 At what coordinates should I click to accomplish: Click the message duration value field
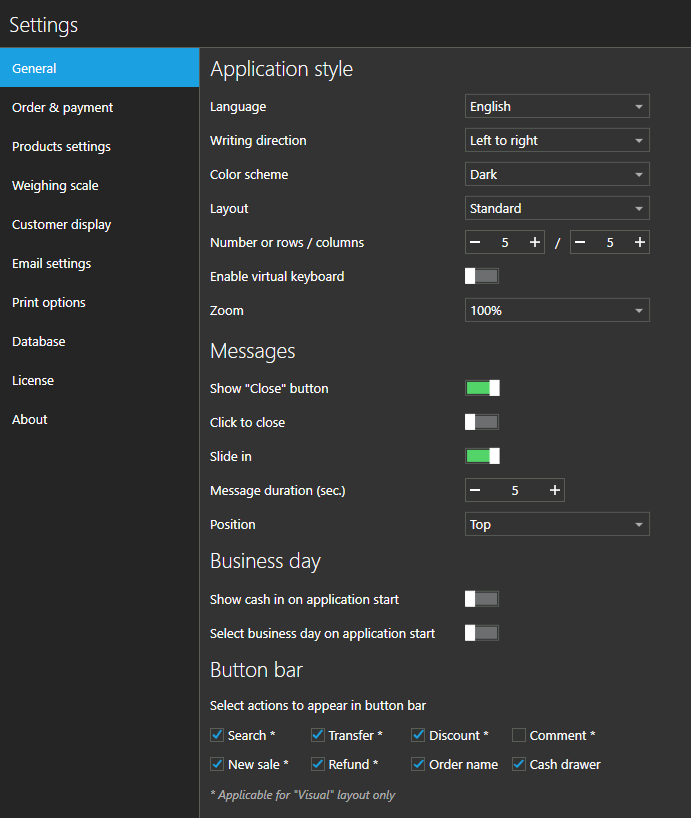515,490
